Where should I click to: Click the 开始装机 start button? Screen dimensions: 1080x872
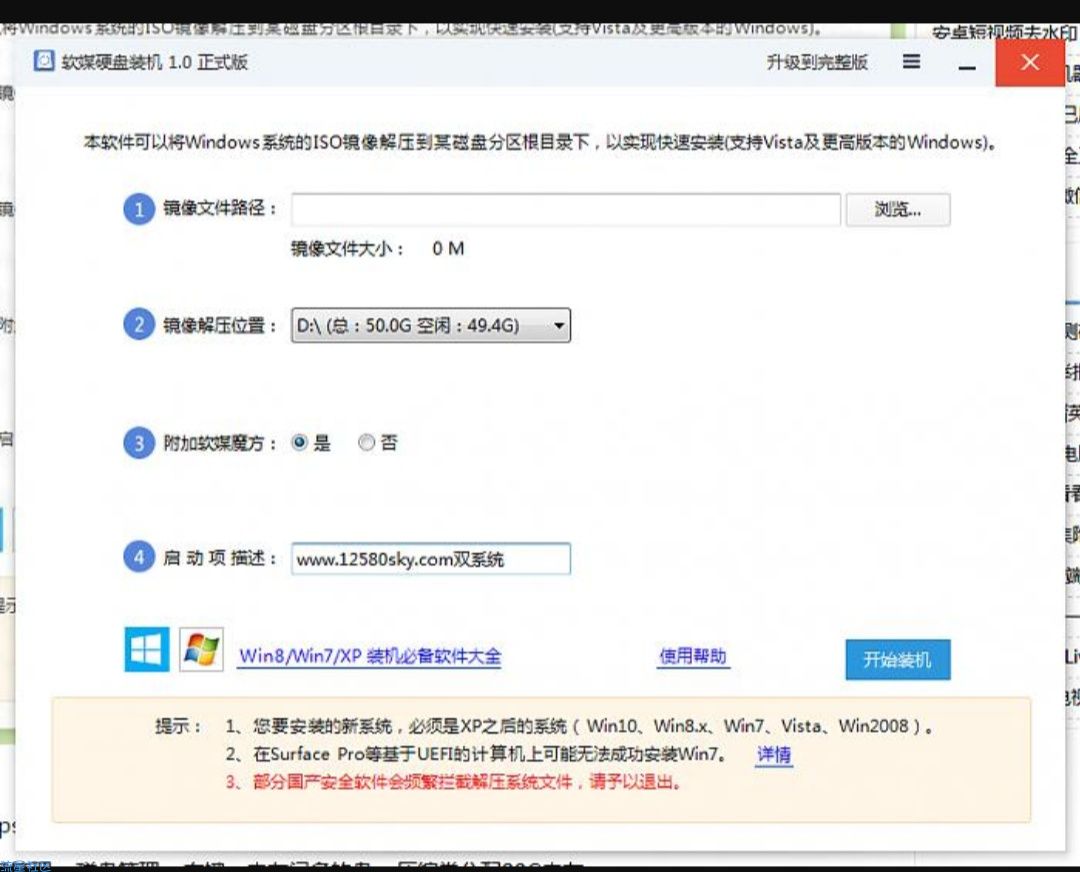tap(898, 660)
